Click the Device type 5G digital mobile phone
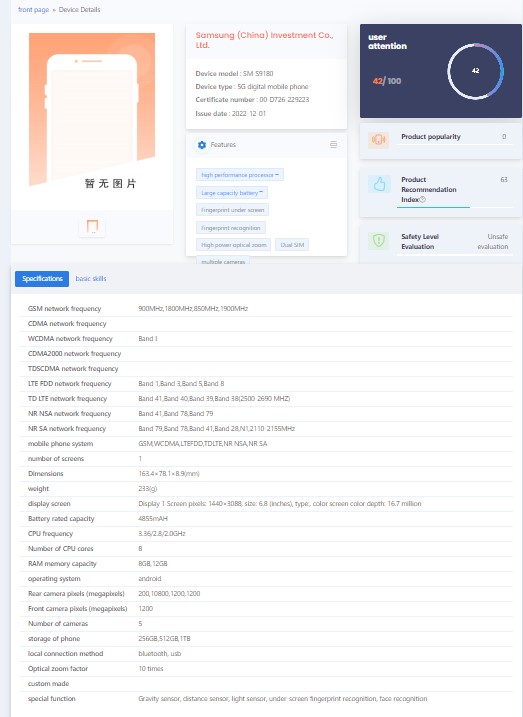The image size is (523, 717). 252,87
